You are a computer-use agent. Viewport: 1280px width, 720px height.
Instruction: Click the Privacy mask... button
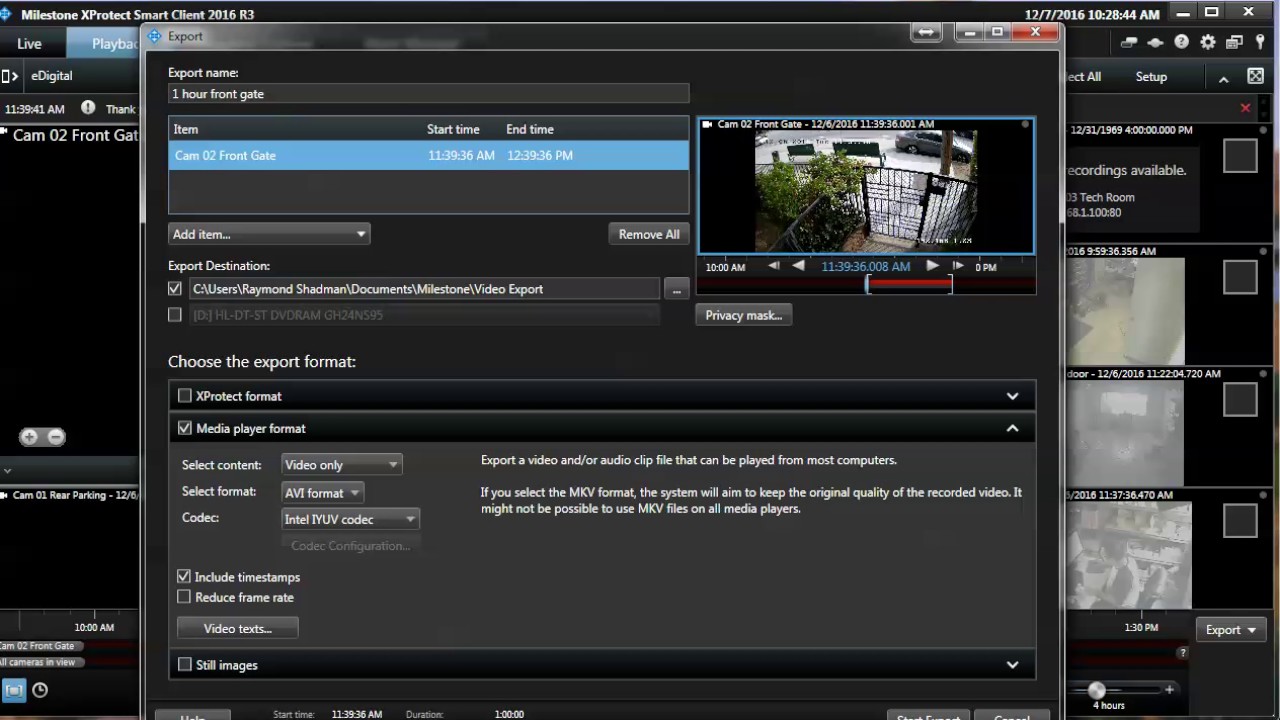click(x=744, y=315)
